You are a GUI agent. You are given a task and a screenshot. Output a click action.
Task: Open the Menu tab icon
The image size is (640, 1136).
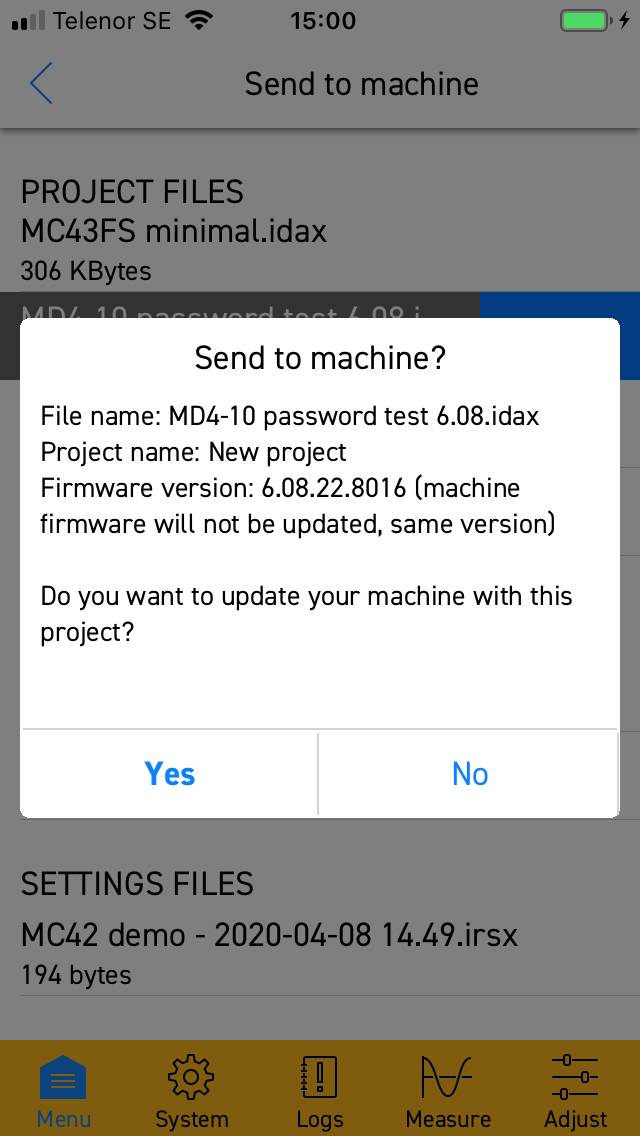(62, 1076)
